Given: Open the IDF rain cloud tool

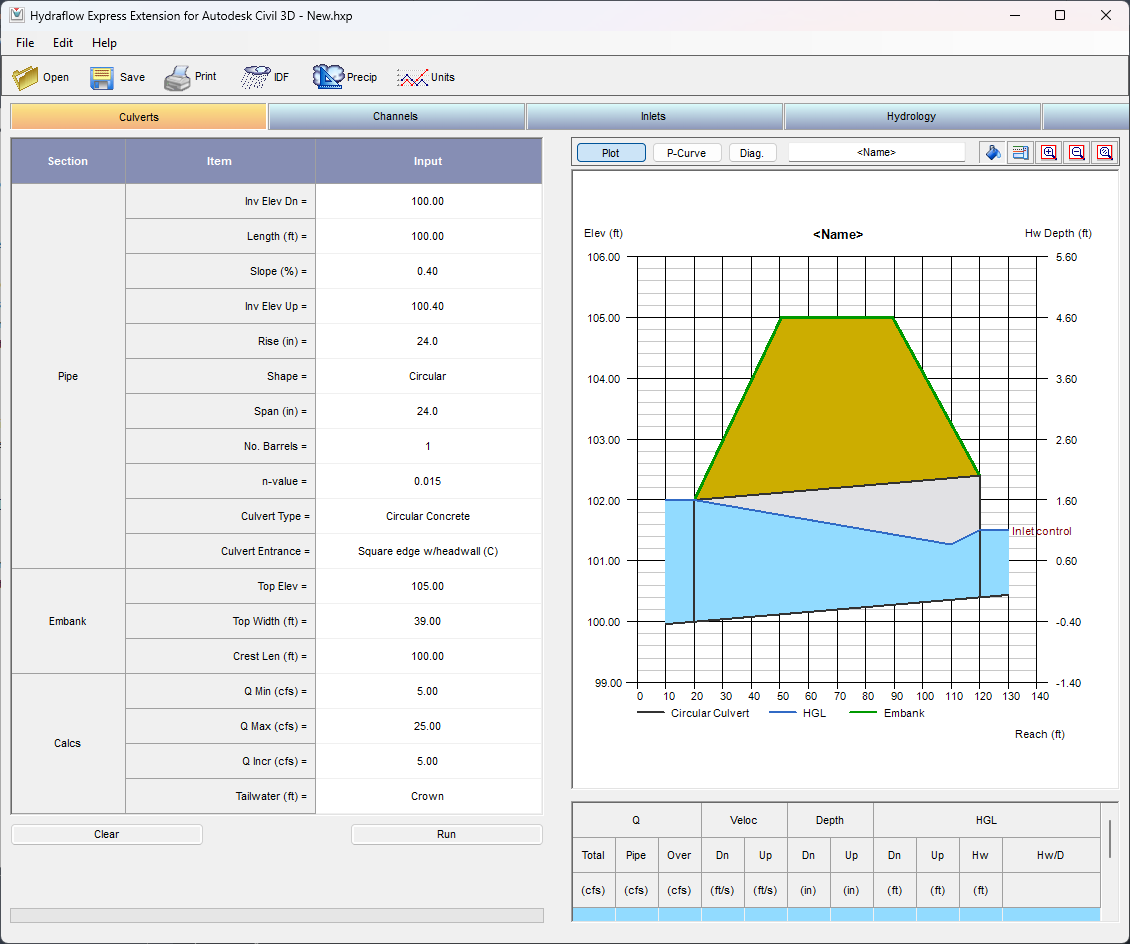Looking at the screenshot, I should tap(256, 77).
